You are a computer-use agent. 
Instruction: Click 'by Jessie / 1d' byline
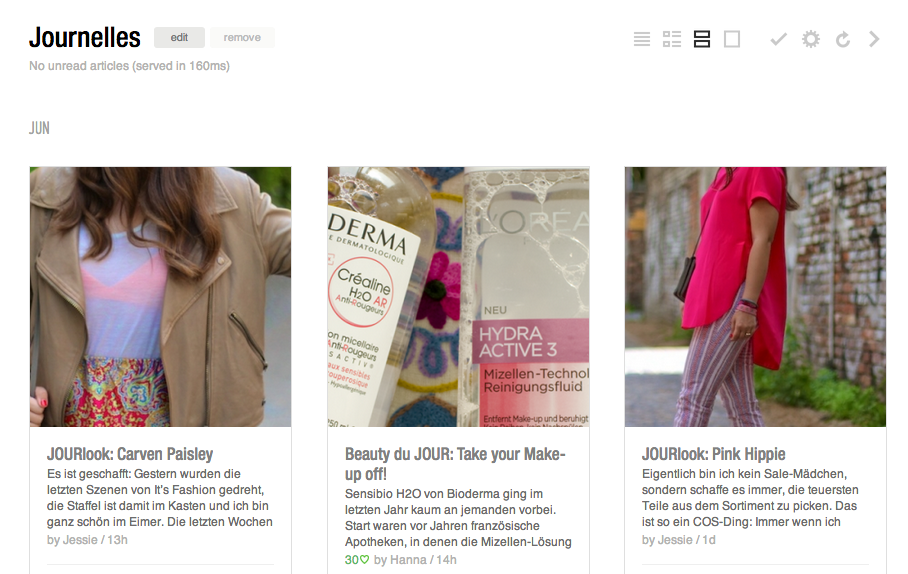click(x=679, y=540)
